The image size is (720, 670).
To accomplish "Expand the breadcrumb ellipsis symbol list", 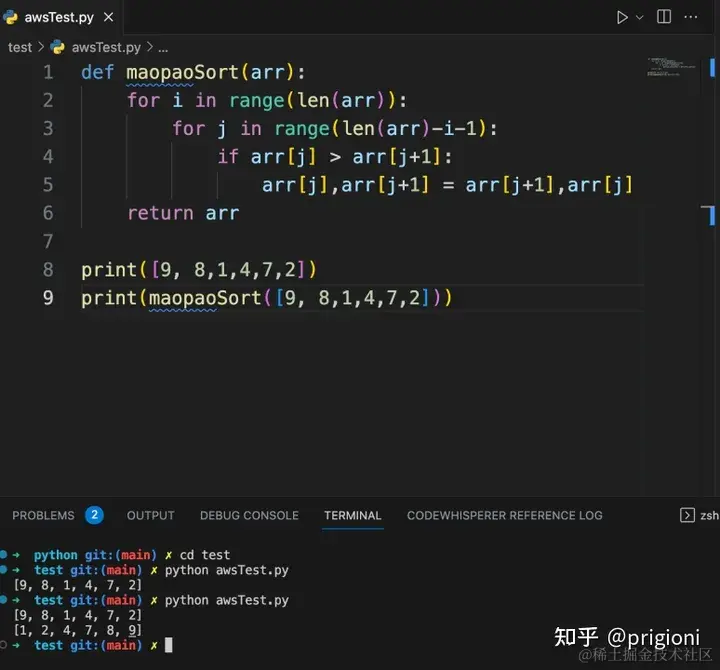I will [163, 48].
